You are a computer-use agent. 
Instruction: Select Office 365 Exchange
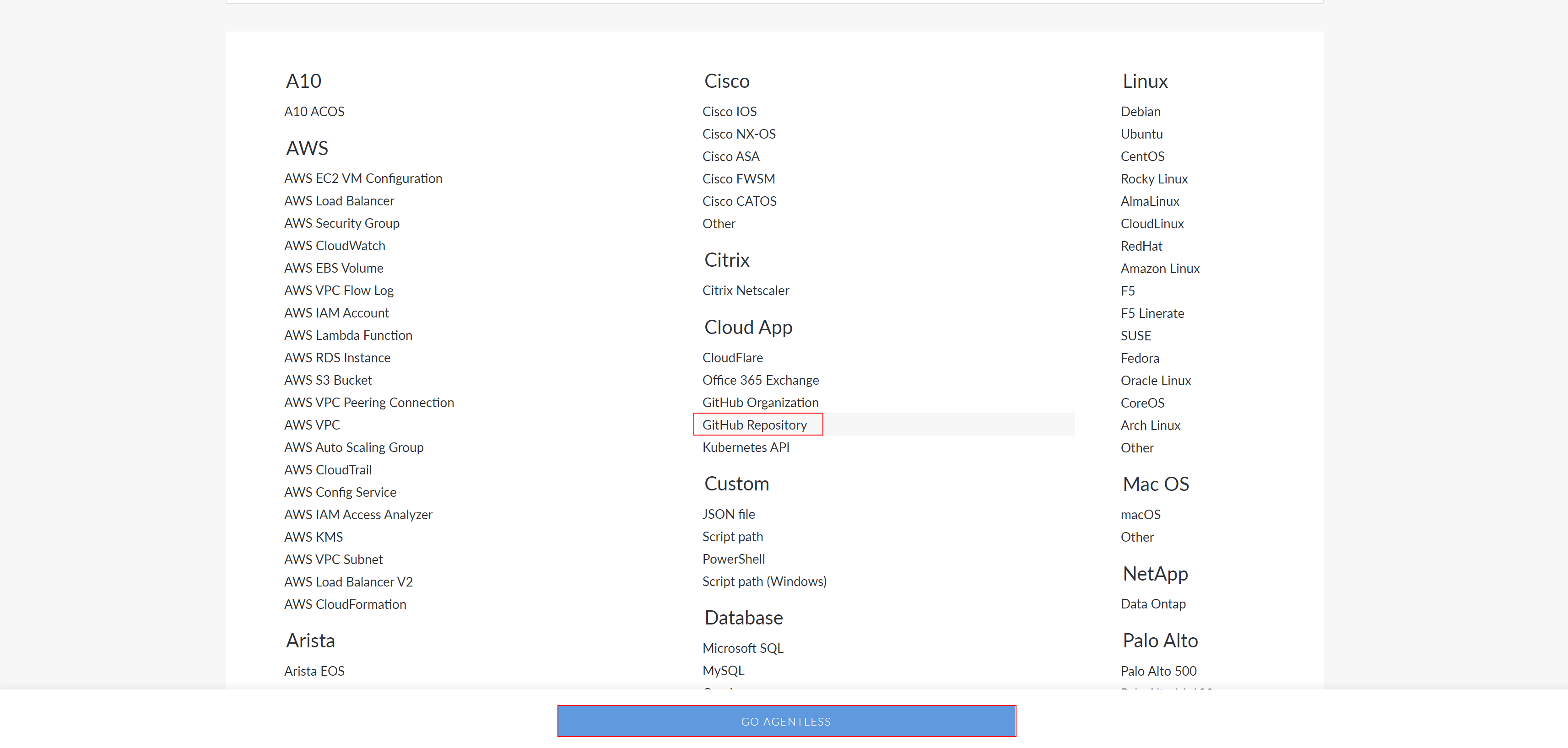[x=760, y=380]
